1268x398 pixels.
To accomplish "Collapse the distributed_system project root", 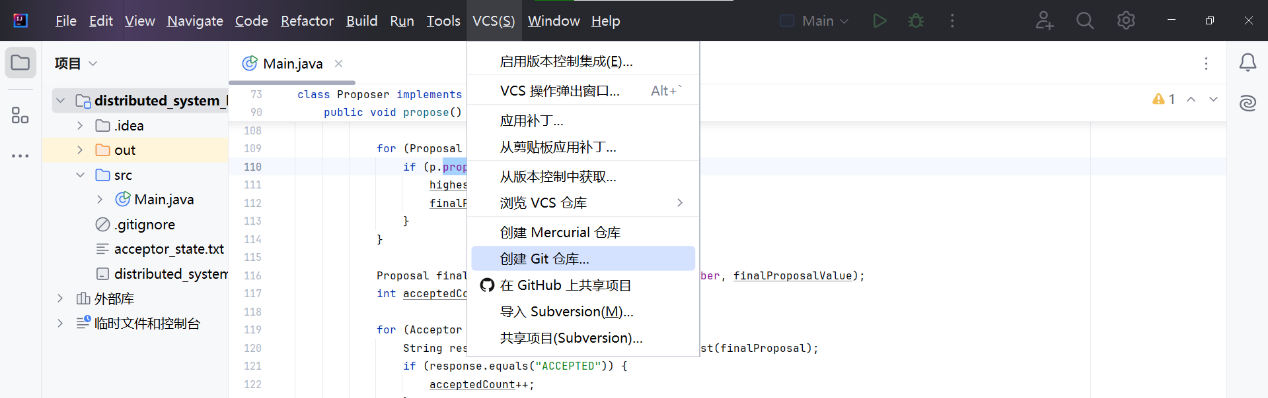I will (x=61, y=100).
